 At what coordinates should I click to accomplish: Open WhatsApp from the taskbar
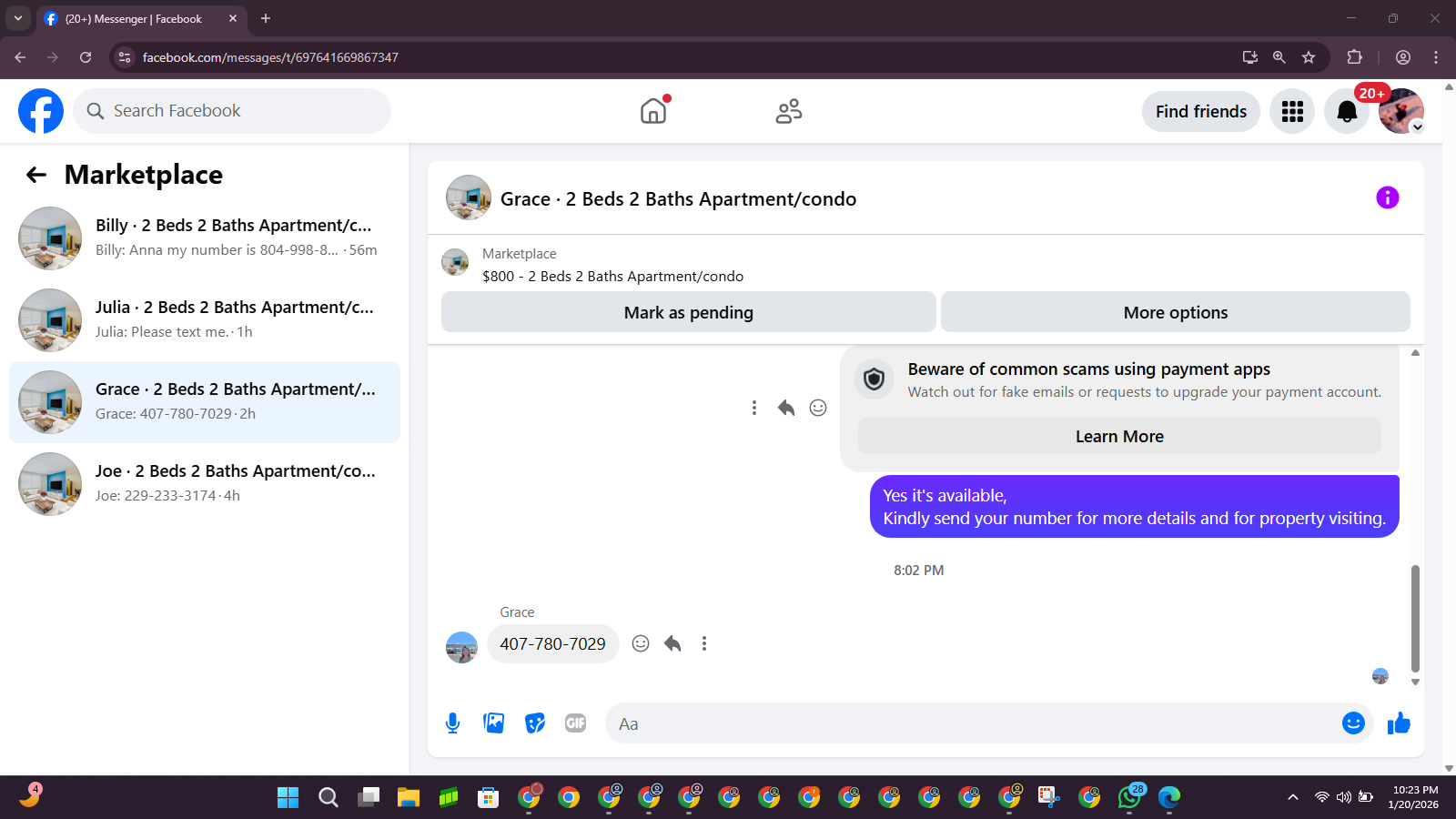1129,797
